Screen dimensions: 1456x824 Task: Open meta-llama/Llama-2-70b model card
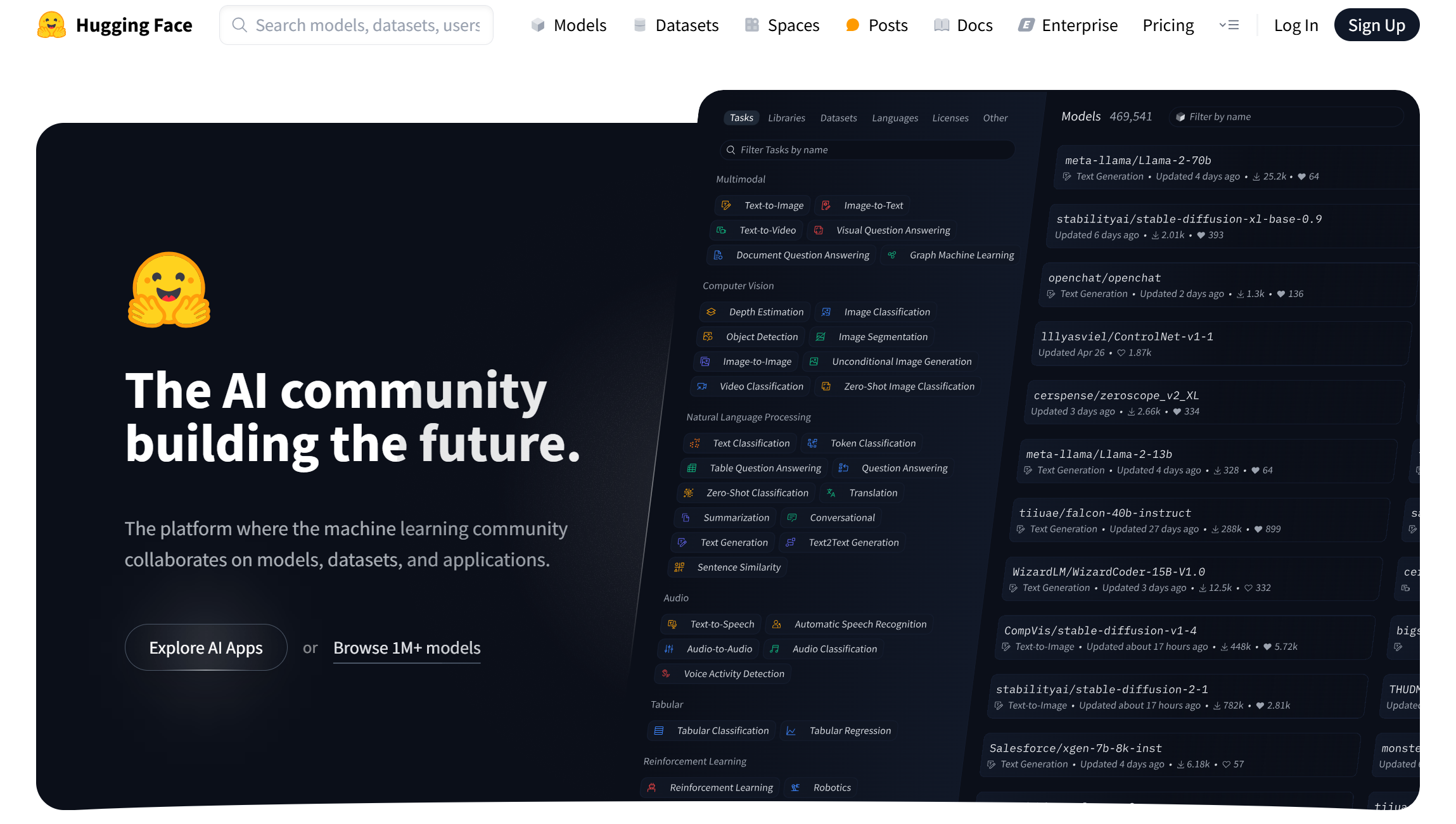pos(1137,160)
